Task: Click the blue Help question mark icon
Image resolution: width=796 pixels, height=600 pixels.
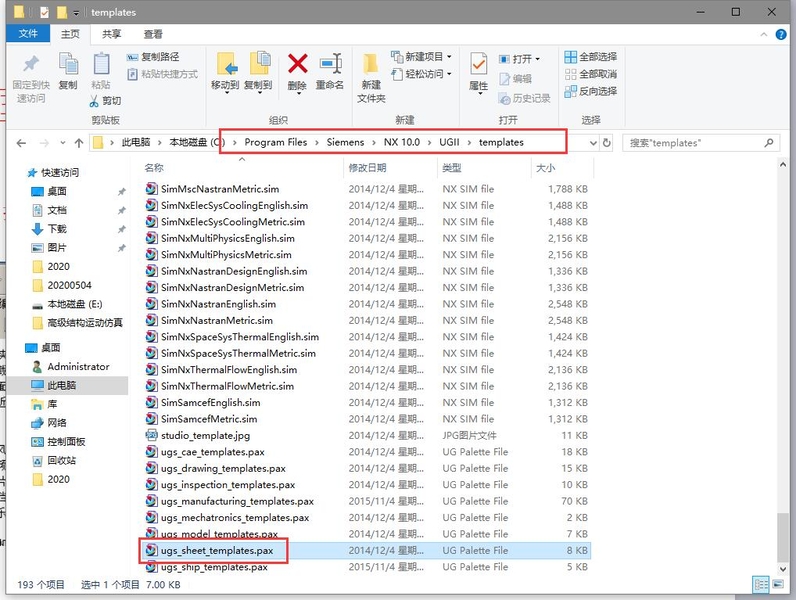Action: pyautogui.click(x=781, y=35)
